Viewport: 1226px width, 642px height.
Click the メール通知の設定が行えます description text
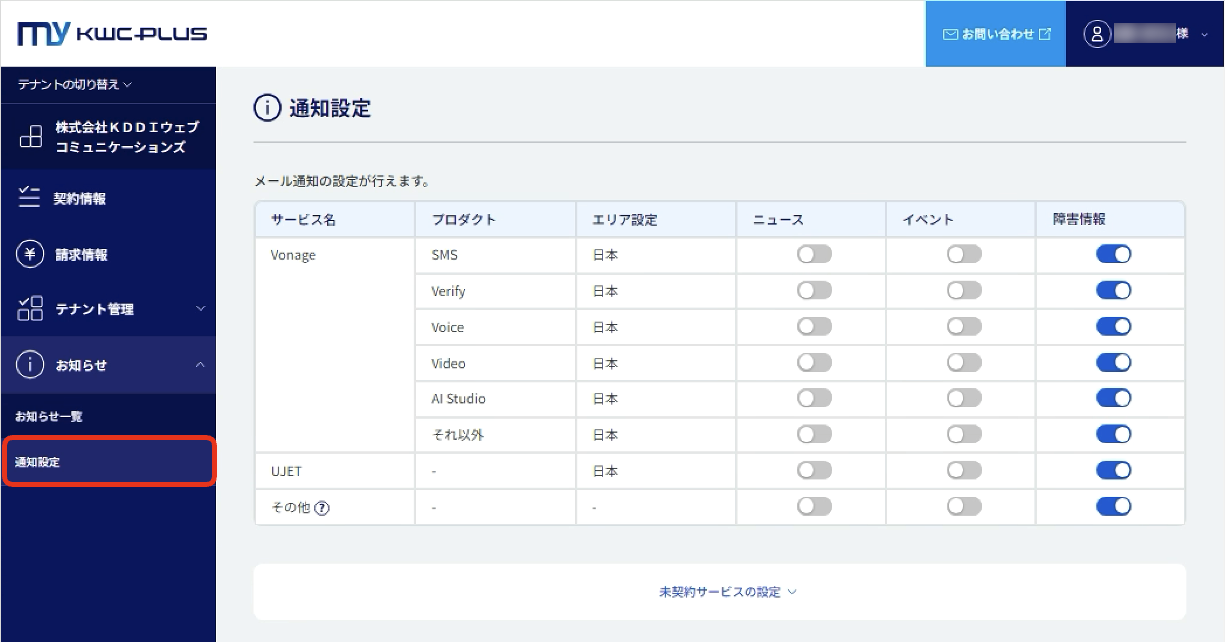(342, 182)
